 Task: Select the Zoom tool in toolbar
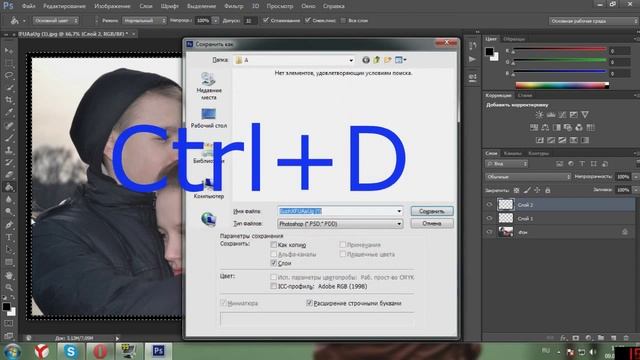9,287
